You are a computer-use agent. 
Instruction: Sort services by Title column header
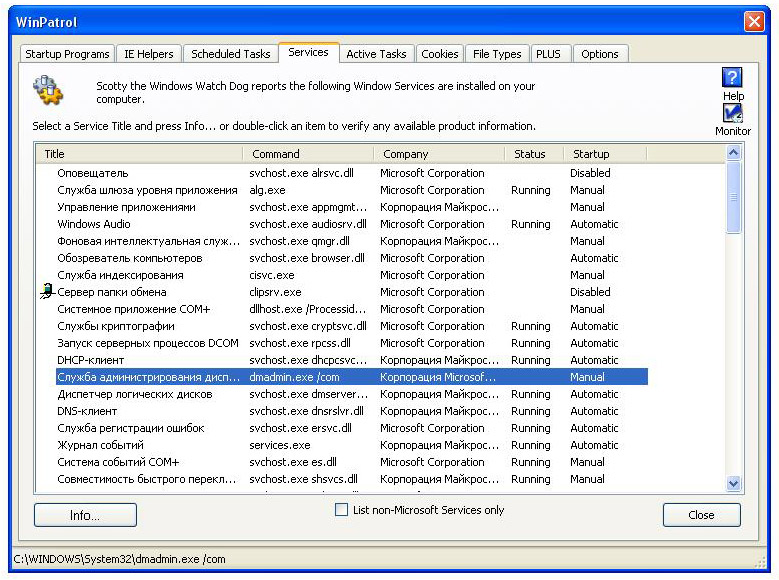pos(139,154)
